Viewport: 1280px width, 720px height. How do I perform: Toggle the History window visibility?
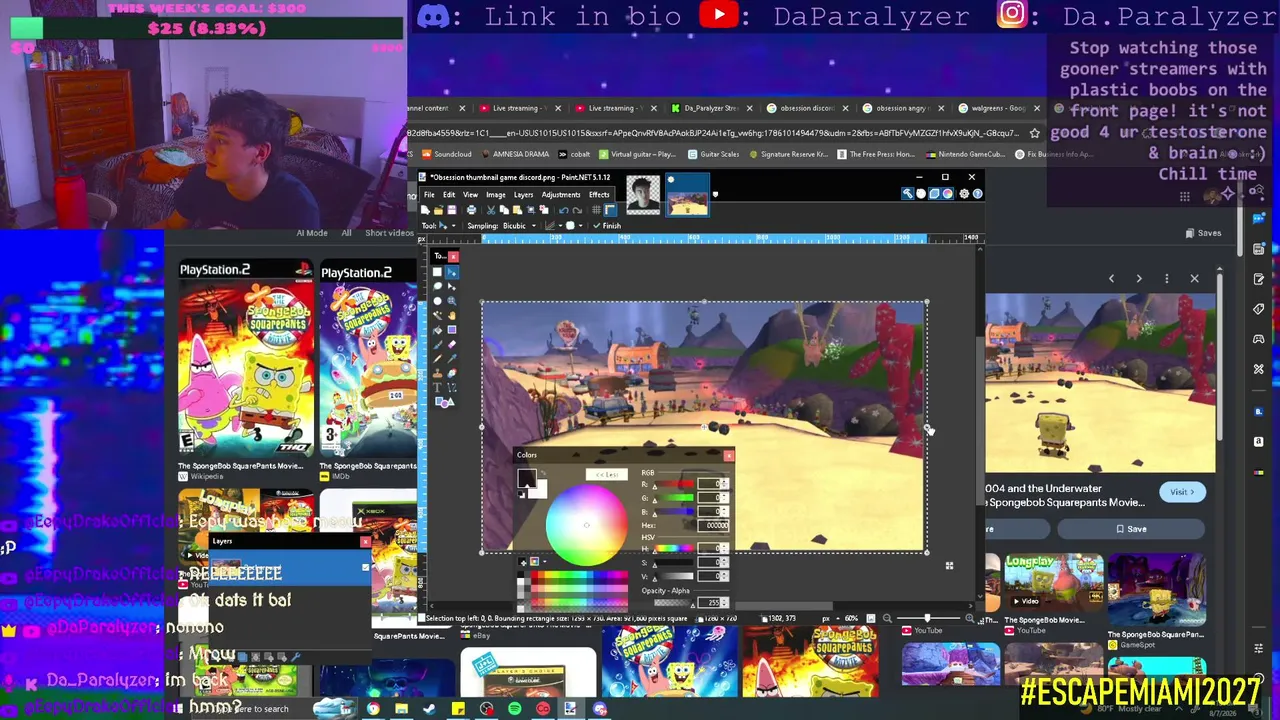click(x=921, y=194)
